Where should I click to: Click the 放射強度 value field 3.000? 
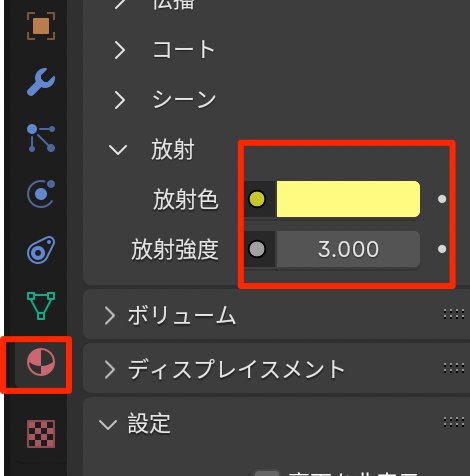(x=348, y=249)
